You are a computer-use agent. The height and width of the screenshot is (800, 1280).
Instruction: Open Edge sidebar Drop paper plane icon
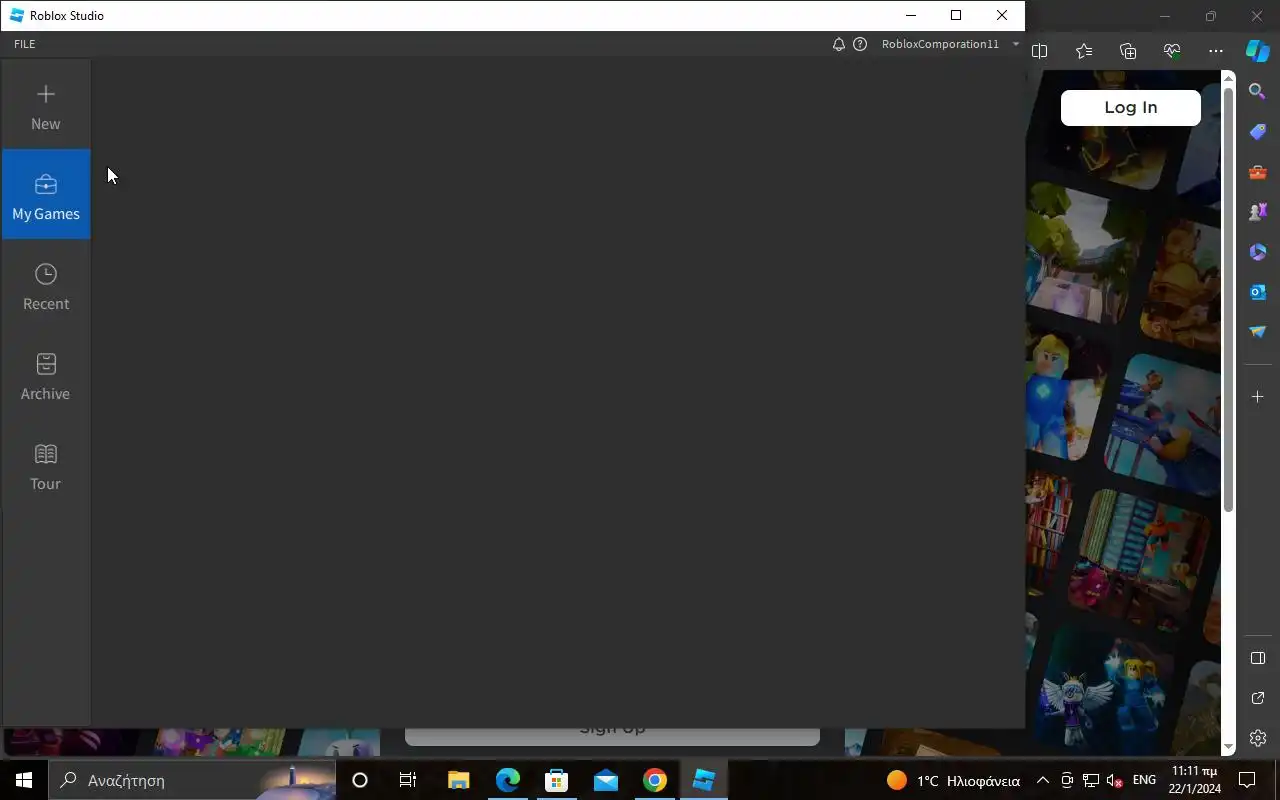coord(1258,332)
